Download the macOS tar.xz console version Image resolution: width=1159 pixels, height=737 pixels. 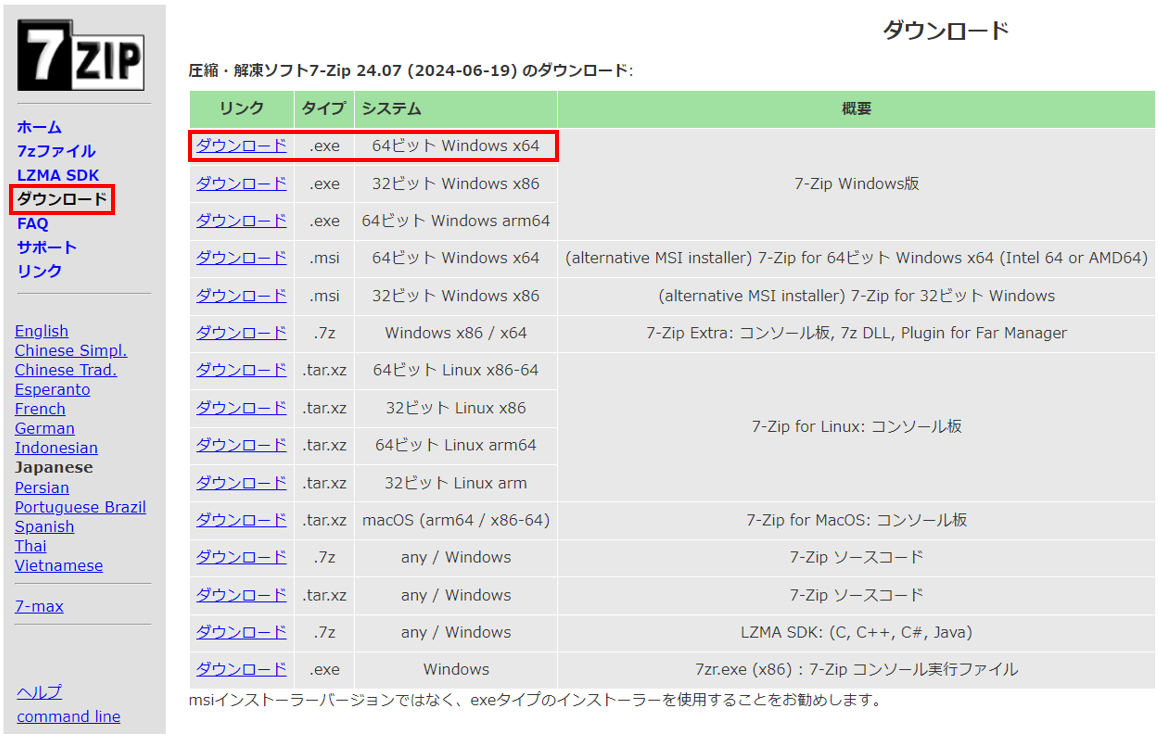(x=241, y=520)
